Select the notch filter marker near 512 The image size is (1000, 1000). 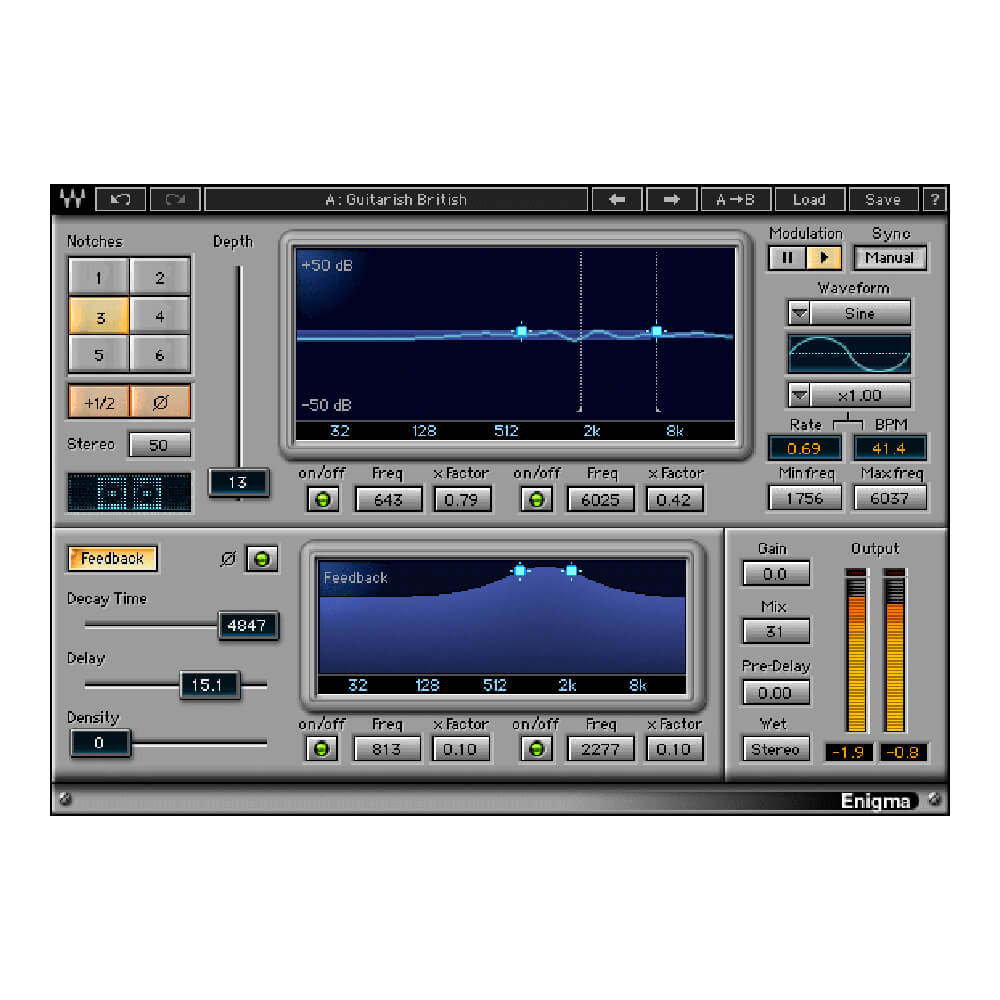point(522,331)
